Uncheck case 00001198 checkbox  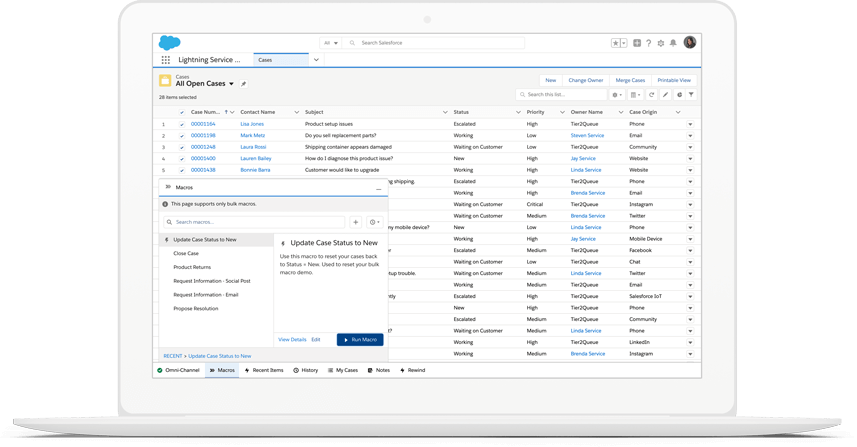(x=182, y=136)
